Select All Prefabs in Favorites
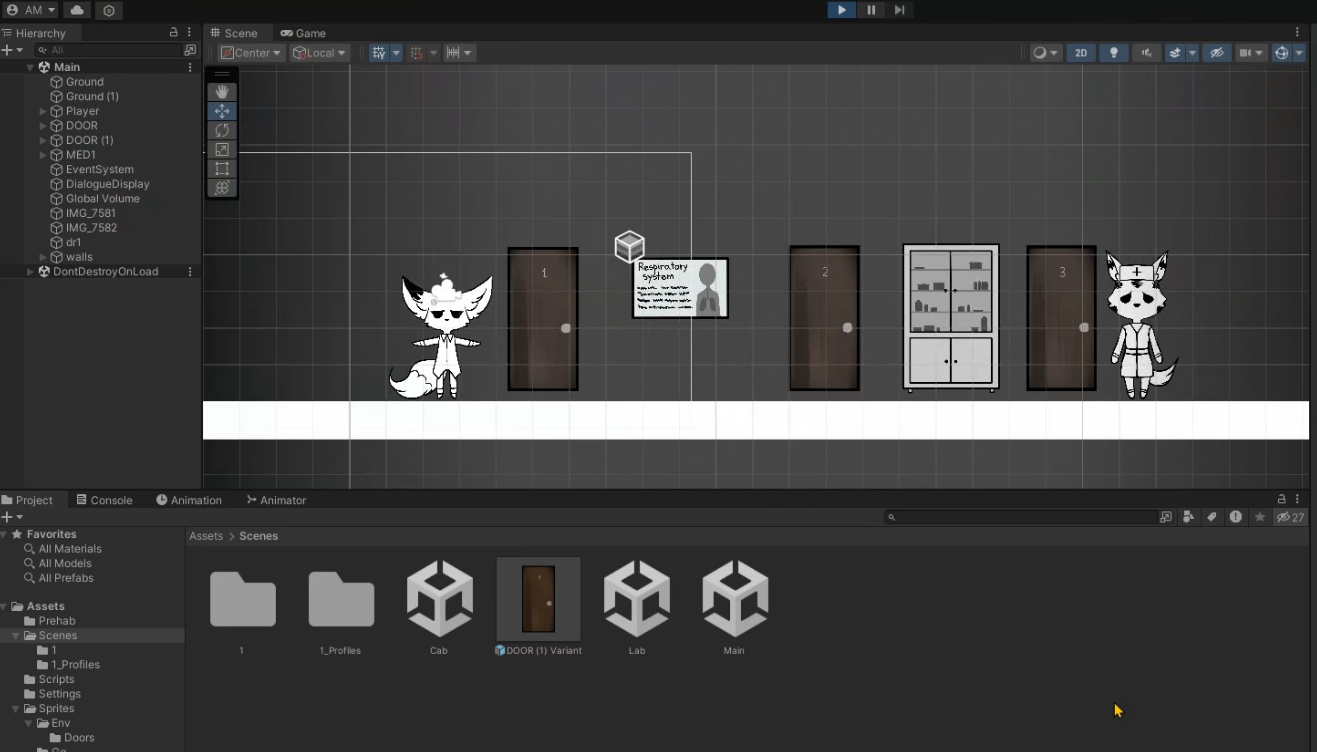 click(x=66, y=578)
